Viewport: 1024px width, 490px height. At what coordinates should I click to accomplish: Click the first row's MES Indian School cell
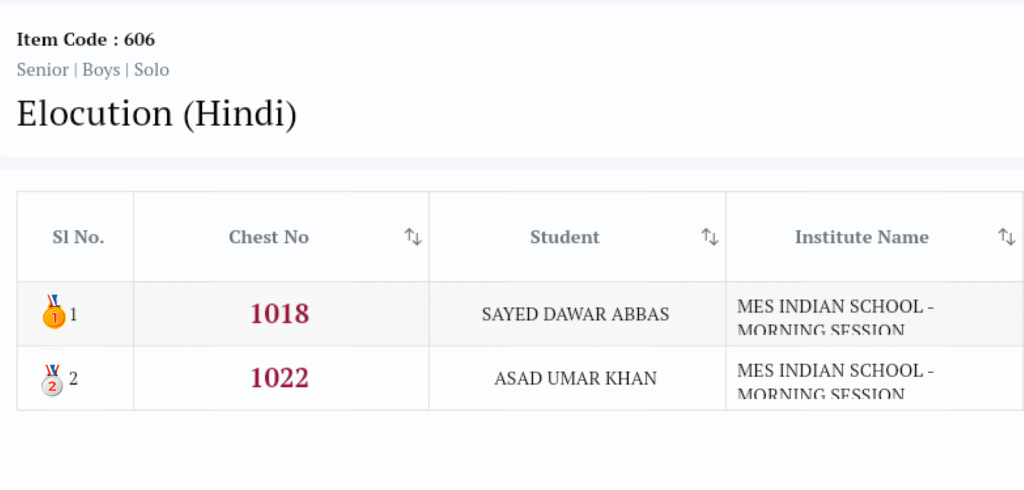[x=835, y=314]
